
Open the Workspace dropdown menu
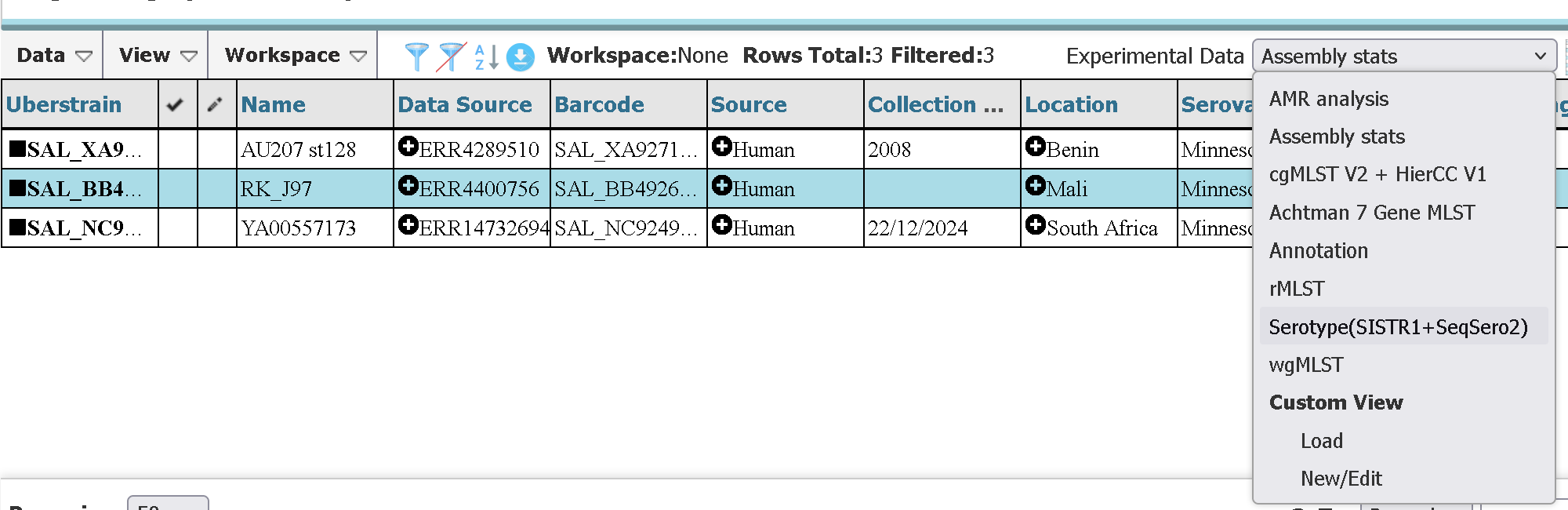coord(295,56)
